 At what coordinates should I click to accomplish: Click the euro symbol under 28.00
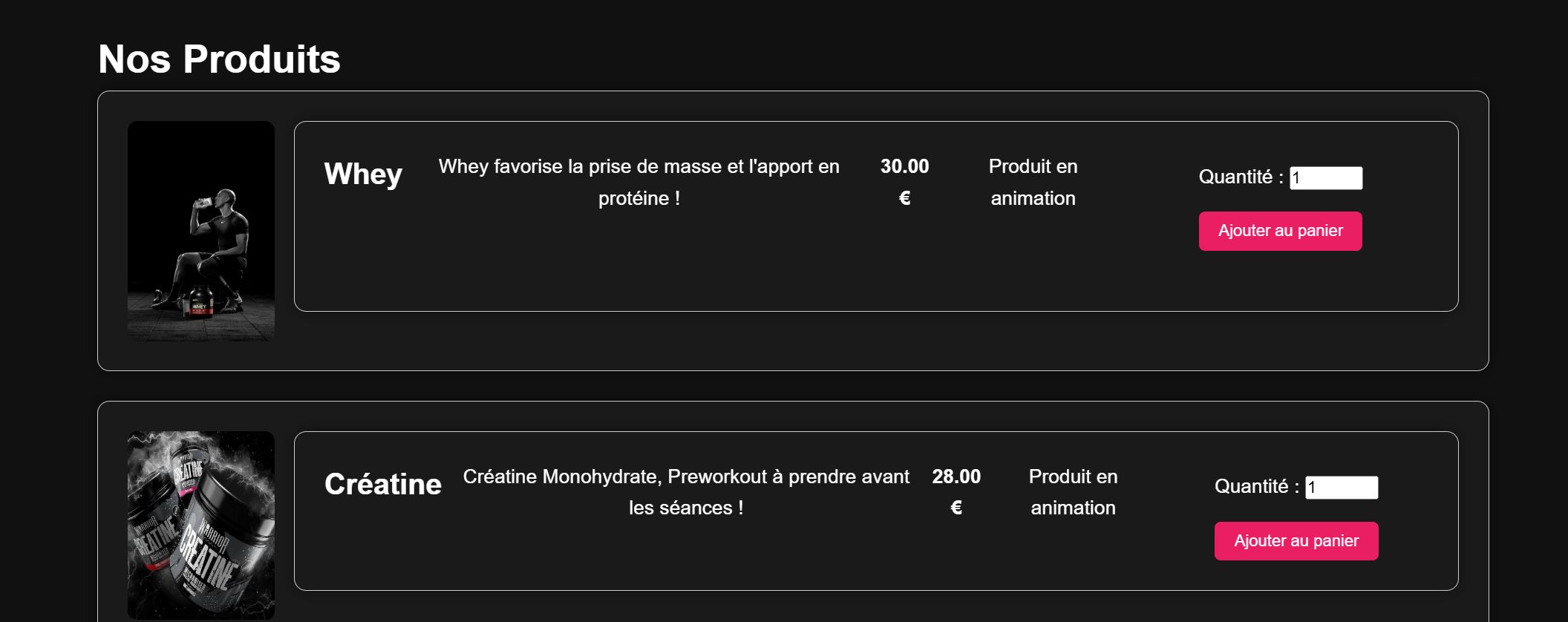pos(956,508)
